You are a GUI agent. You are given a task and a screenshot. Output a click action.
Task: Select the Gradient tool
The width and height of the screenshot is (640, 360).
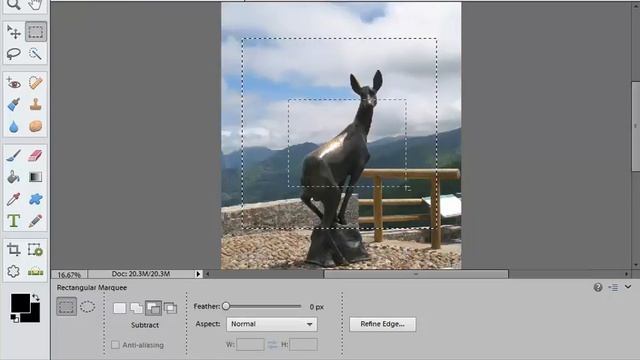(36, 177)
